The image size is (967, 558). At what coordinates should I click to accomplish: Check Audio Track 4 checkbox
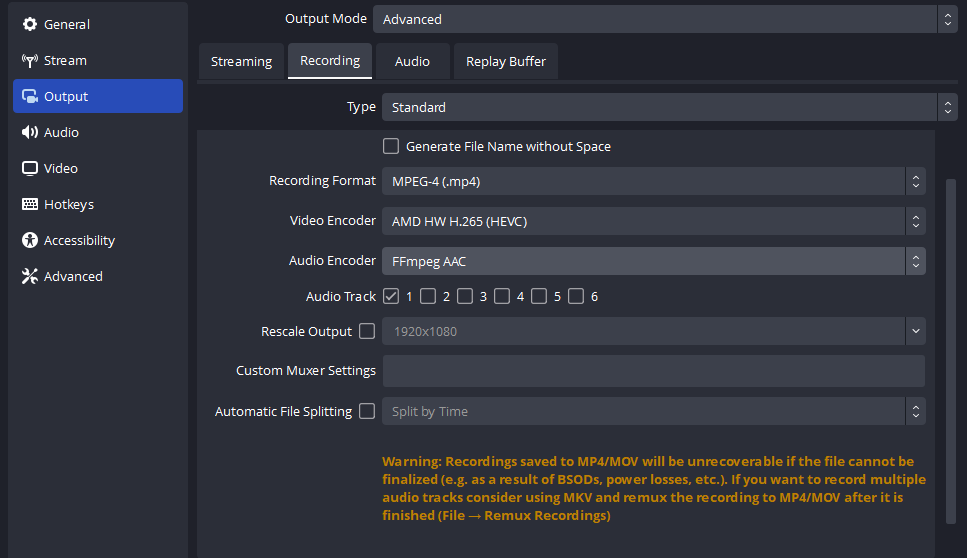502,296
